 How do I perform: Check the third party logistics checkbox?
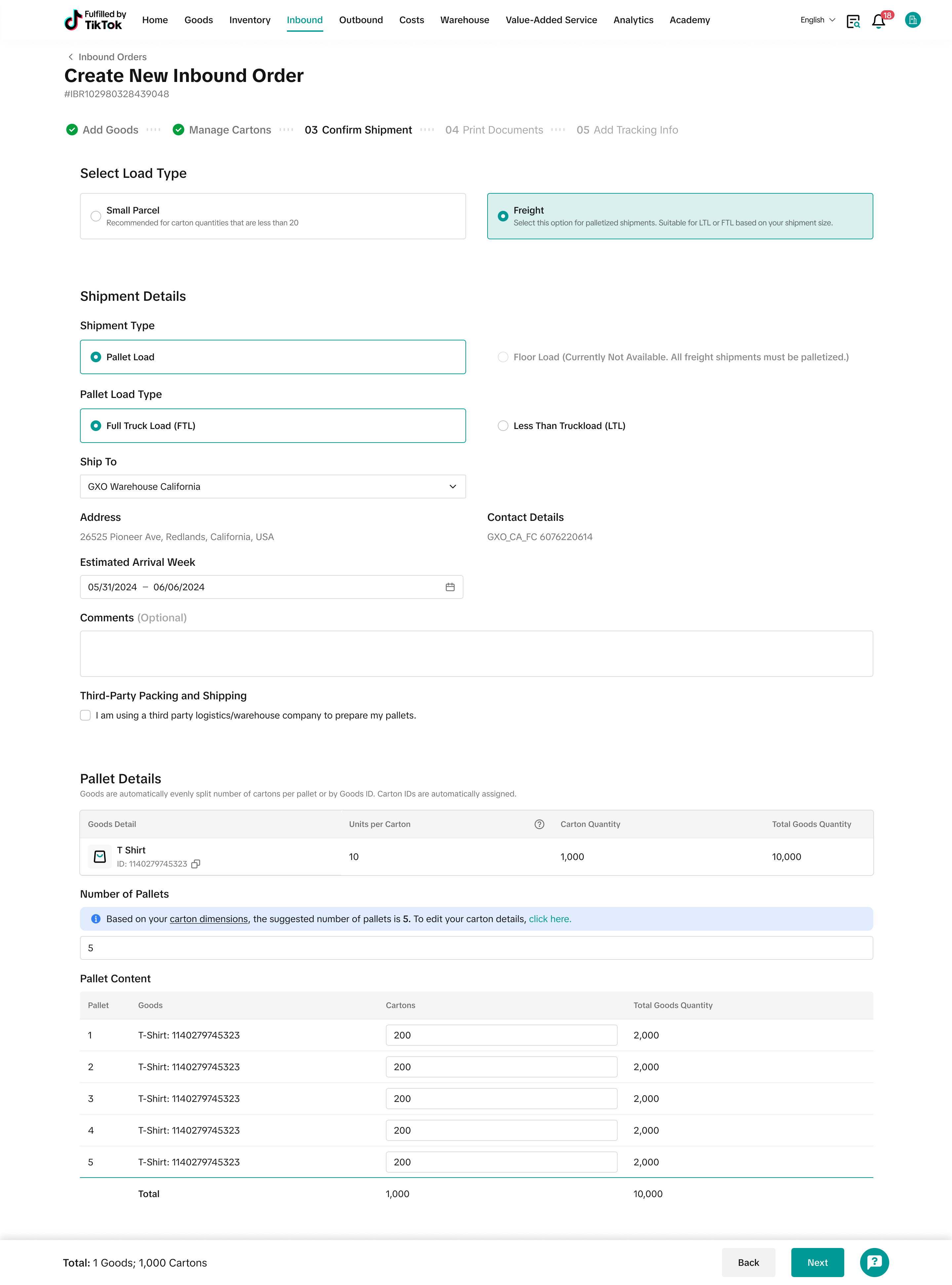click(86, 715)
